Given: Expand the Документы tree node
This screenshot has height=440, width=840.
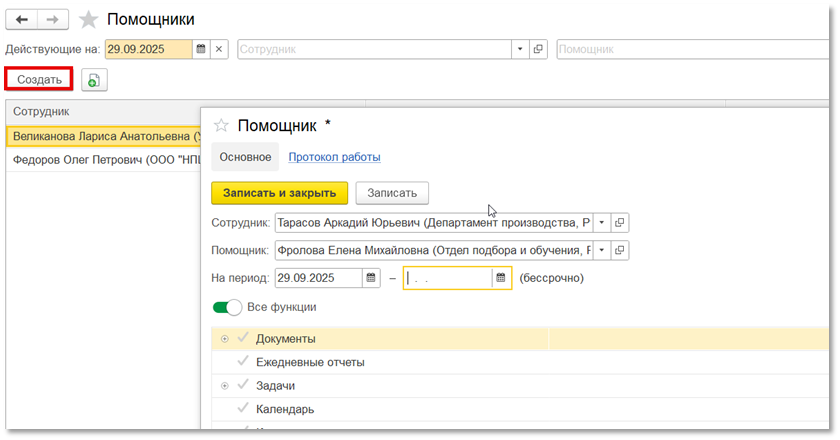Looking at the screenshot, I should [x=224, y=339].
